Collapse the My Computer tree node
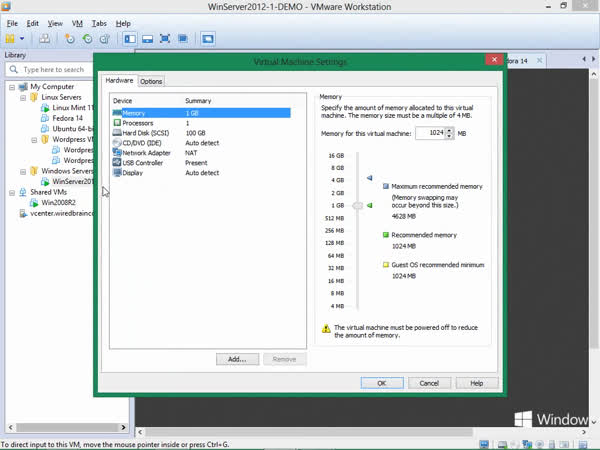Screen dimensions: 600x450 coord(12,87)
